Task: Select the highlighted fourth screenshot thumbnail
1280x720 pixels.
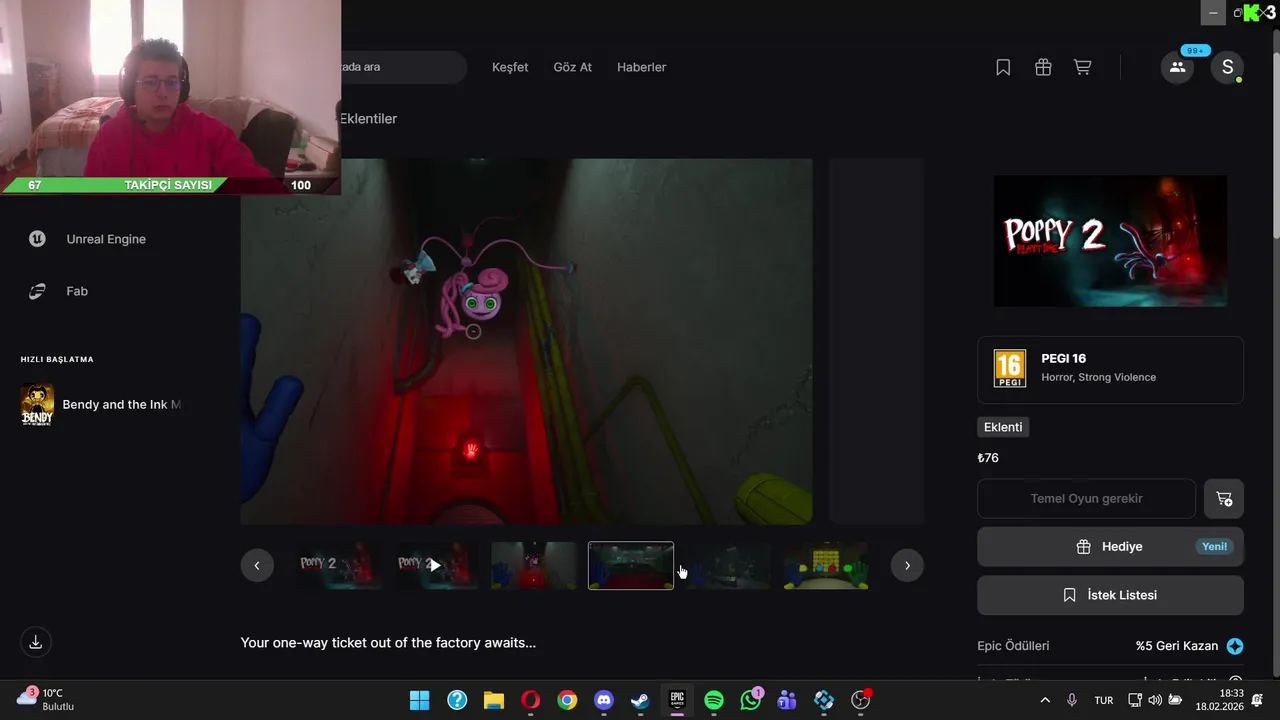Action: (x=631, y=565)
